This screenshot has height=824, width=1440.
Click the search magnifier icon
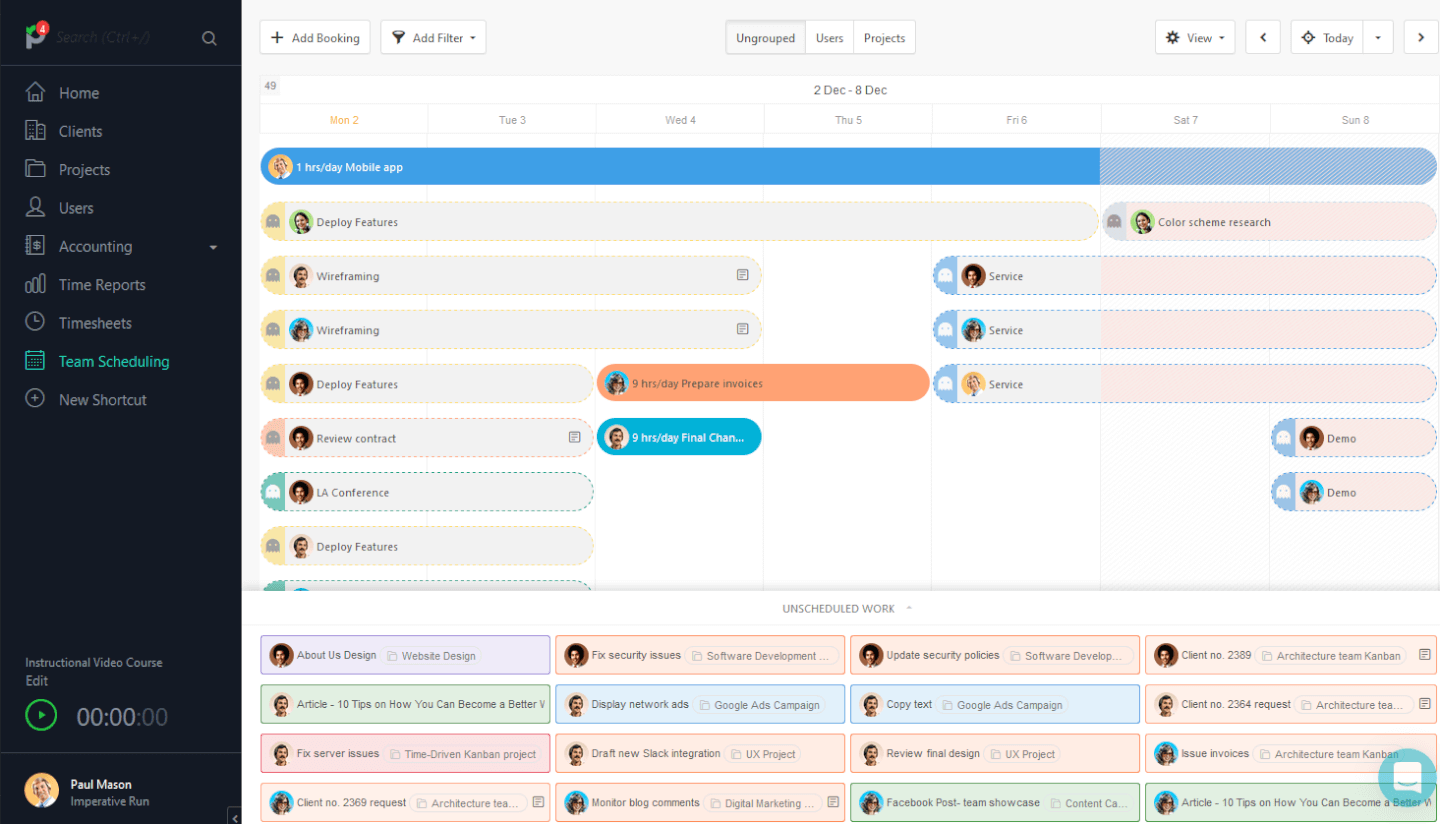pos(209,38)
